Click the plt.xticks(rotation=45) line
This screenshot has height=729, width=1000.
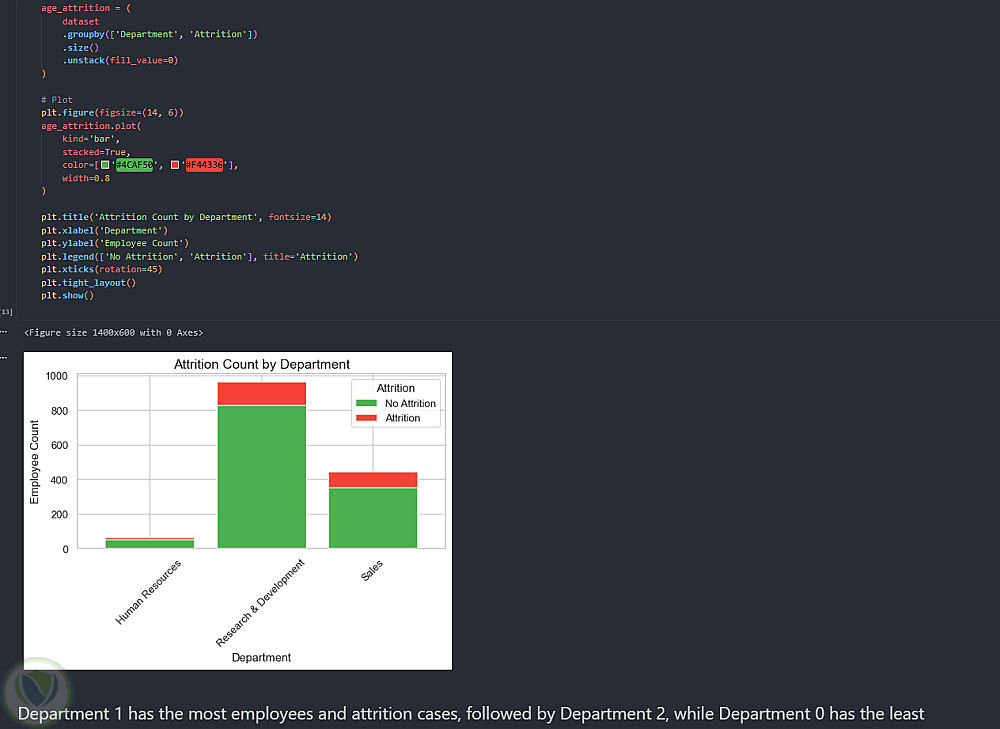coord(102,269)
